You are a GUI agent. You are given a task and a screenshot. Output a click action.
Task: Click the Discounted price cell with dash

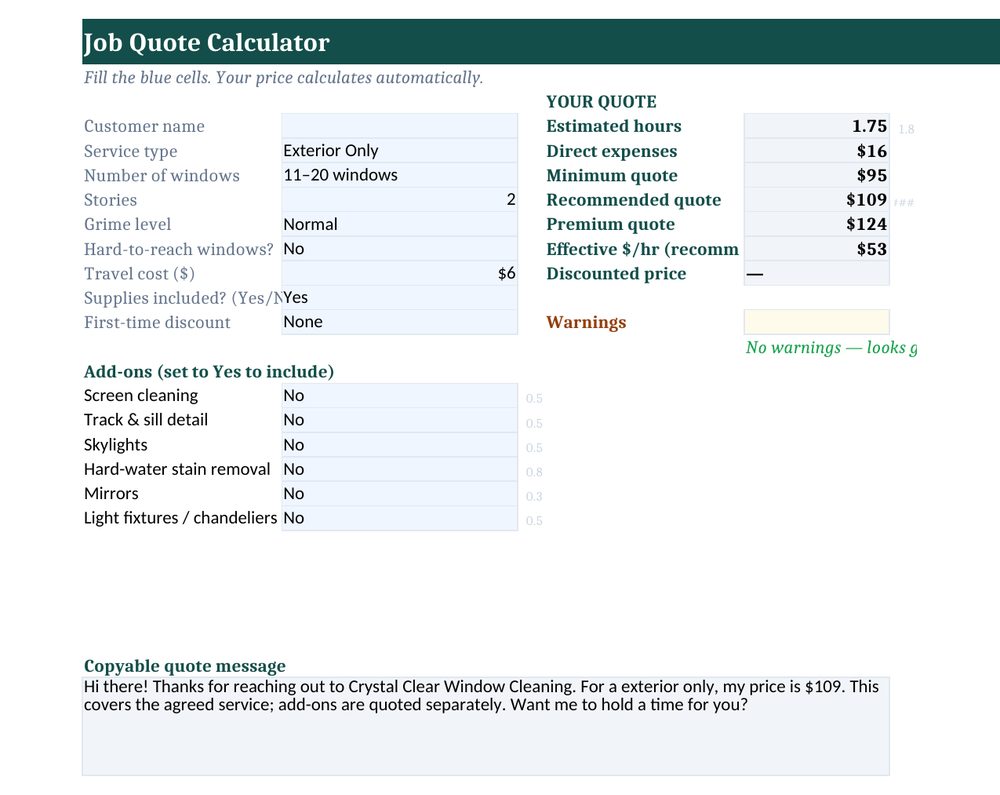(816, 273)
